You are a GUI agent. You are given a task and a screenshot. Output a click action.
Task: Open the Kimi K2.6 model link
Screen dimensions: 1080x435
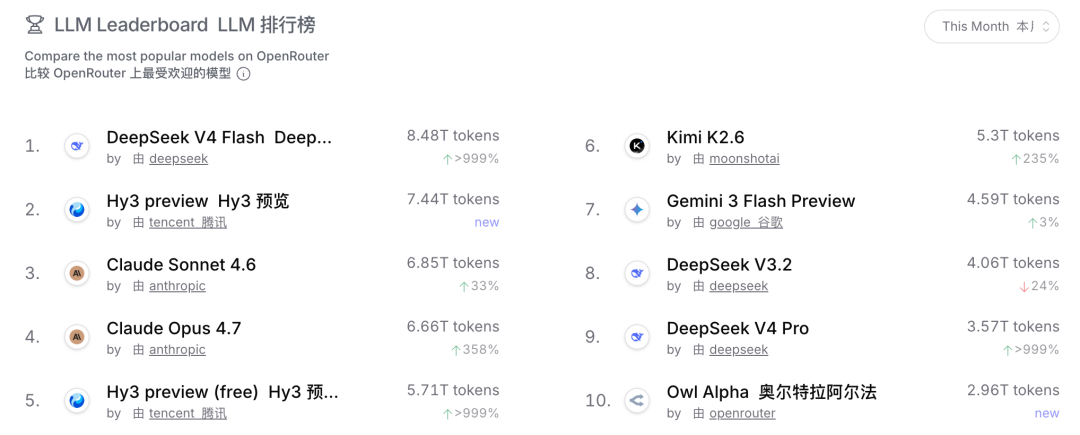coord(705,138)
